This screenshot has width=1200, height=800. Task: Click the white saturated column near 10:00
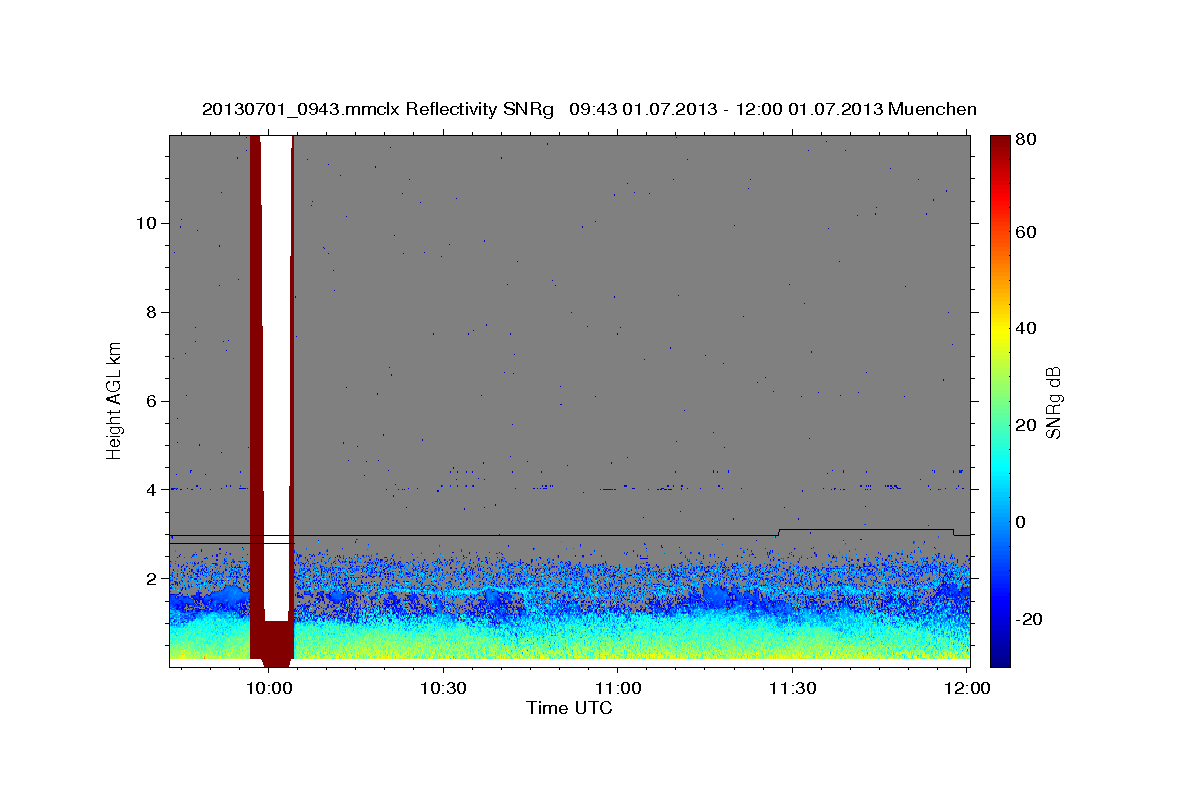[x=277, y=378]
